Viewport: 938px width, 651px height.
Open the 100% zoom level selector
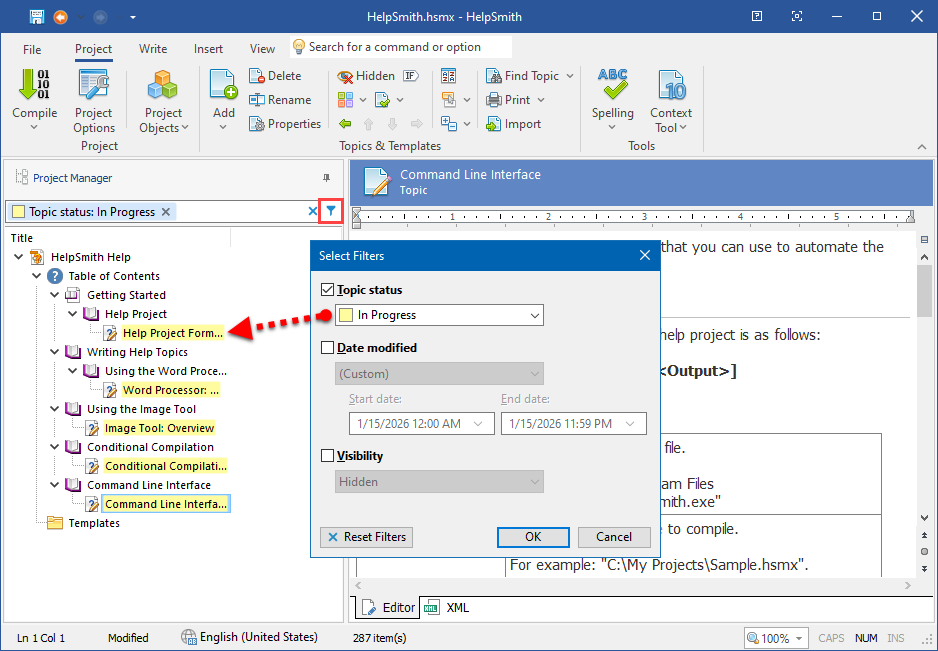click(x=777, y=637)
